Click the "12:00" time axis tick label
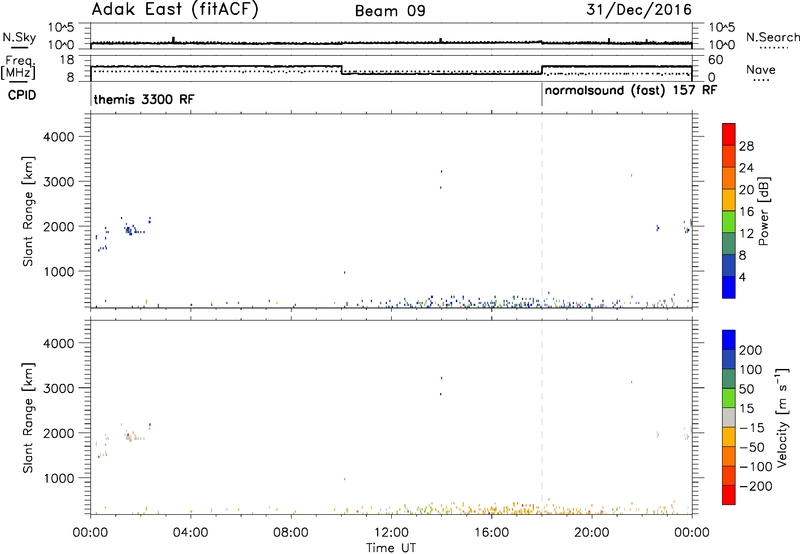Viewport: 800px width, 554px height. pos(391,533)
